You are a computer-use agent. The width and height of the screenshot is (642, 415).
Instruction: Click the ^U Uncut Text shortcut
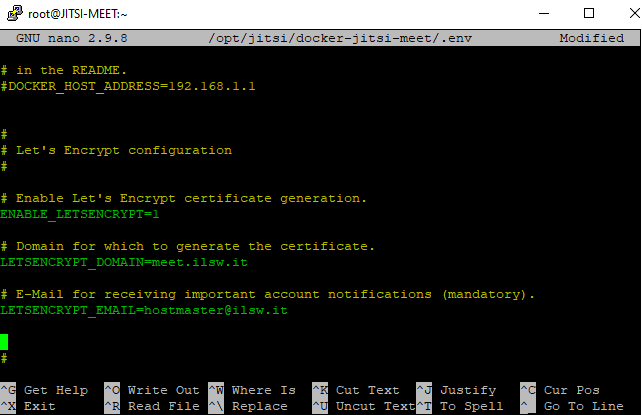pos(364,406)
